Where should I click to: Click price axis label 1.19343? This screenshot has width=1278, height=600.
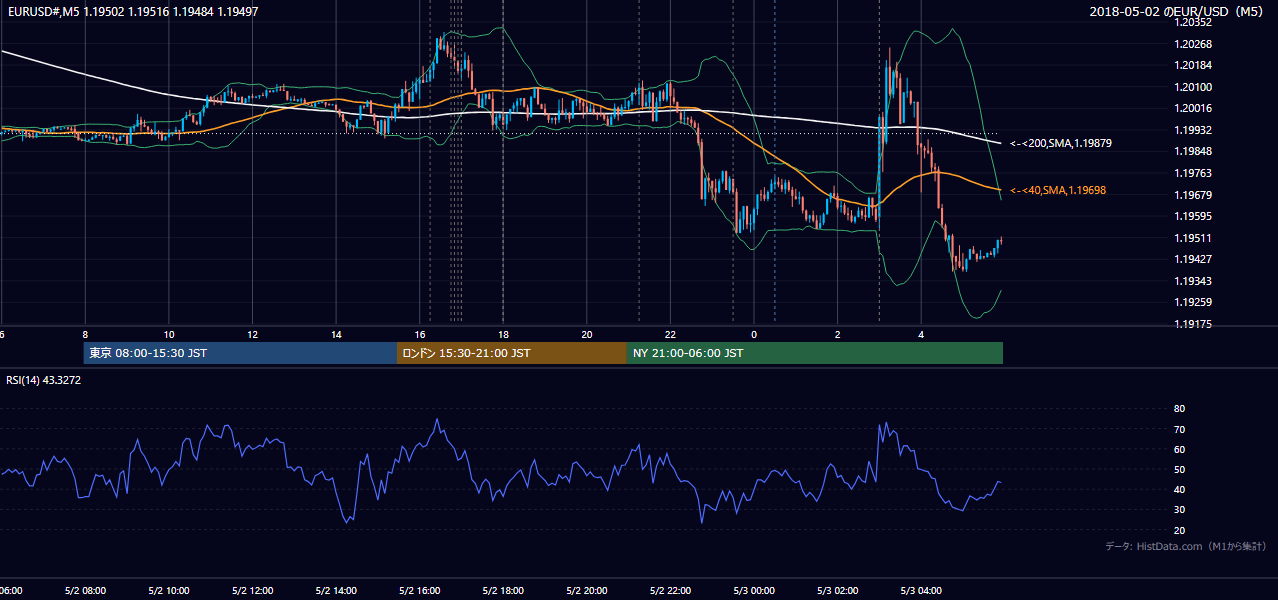coord(1194,281)
